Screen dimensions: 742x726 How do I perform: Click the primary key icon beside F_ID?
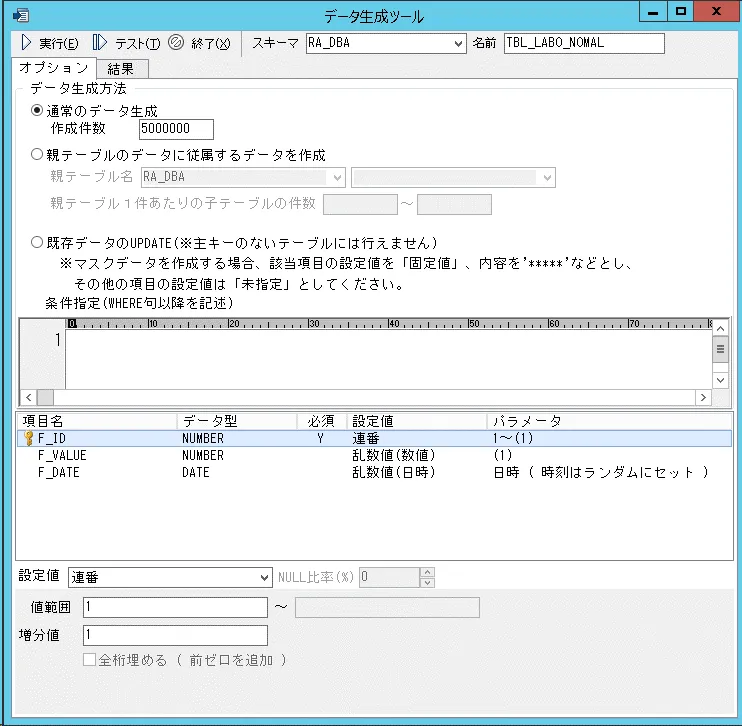click(29, 438)
